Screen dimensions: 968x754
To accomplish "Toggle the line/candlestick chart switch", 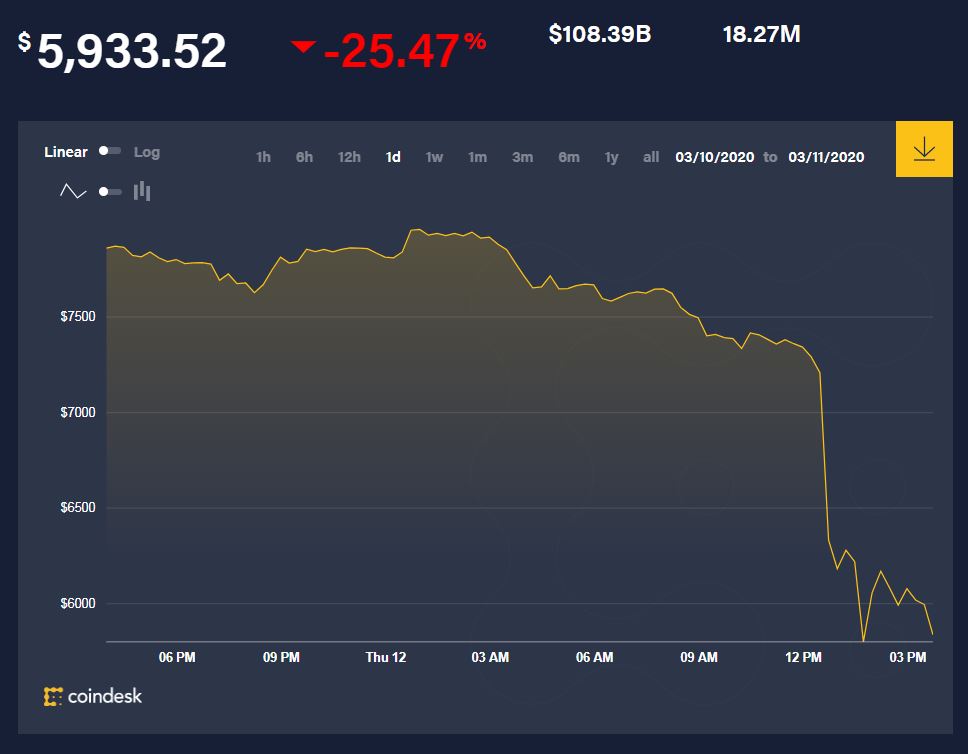I will click(x=110, y=191).
